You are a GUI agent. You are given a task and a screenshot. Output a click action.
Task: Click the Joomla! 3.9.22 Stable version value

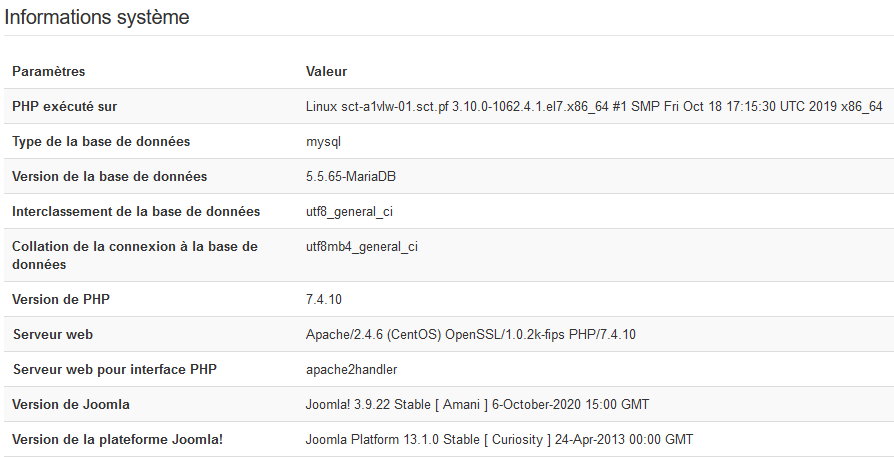[477, 404]
